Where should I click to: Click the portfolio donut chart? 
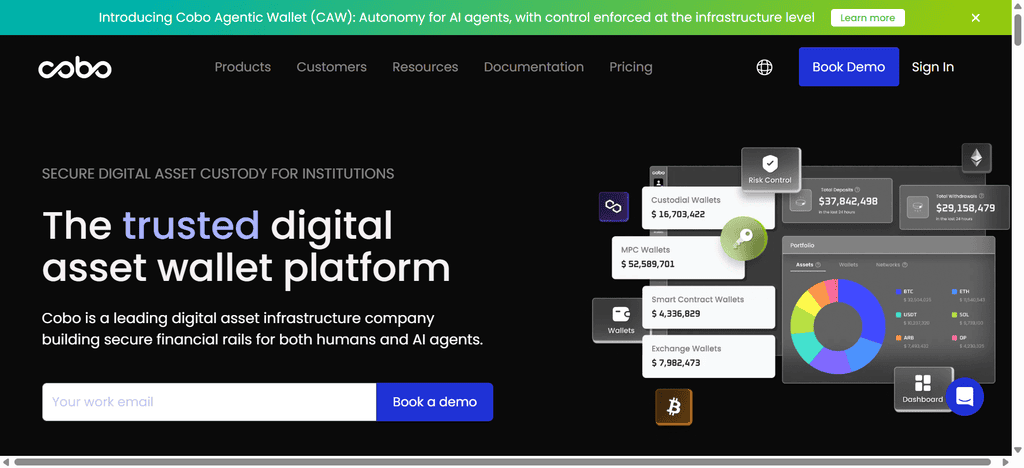(837, 326)
